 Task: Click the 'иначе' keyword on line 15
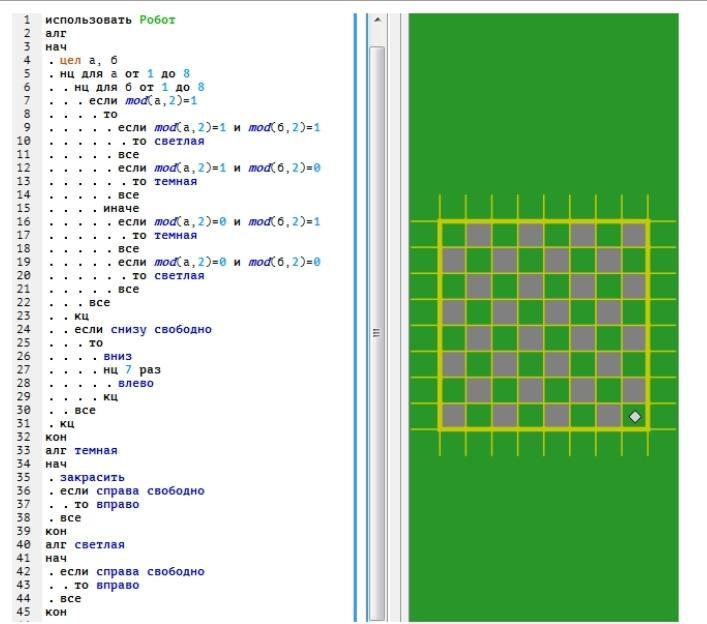point(119,208)
